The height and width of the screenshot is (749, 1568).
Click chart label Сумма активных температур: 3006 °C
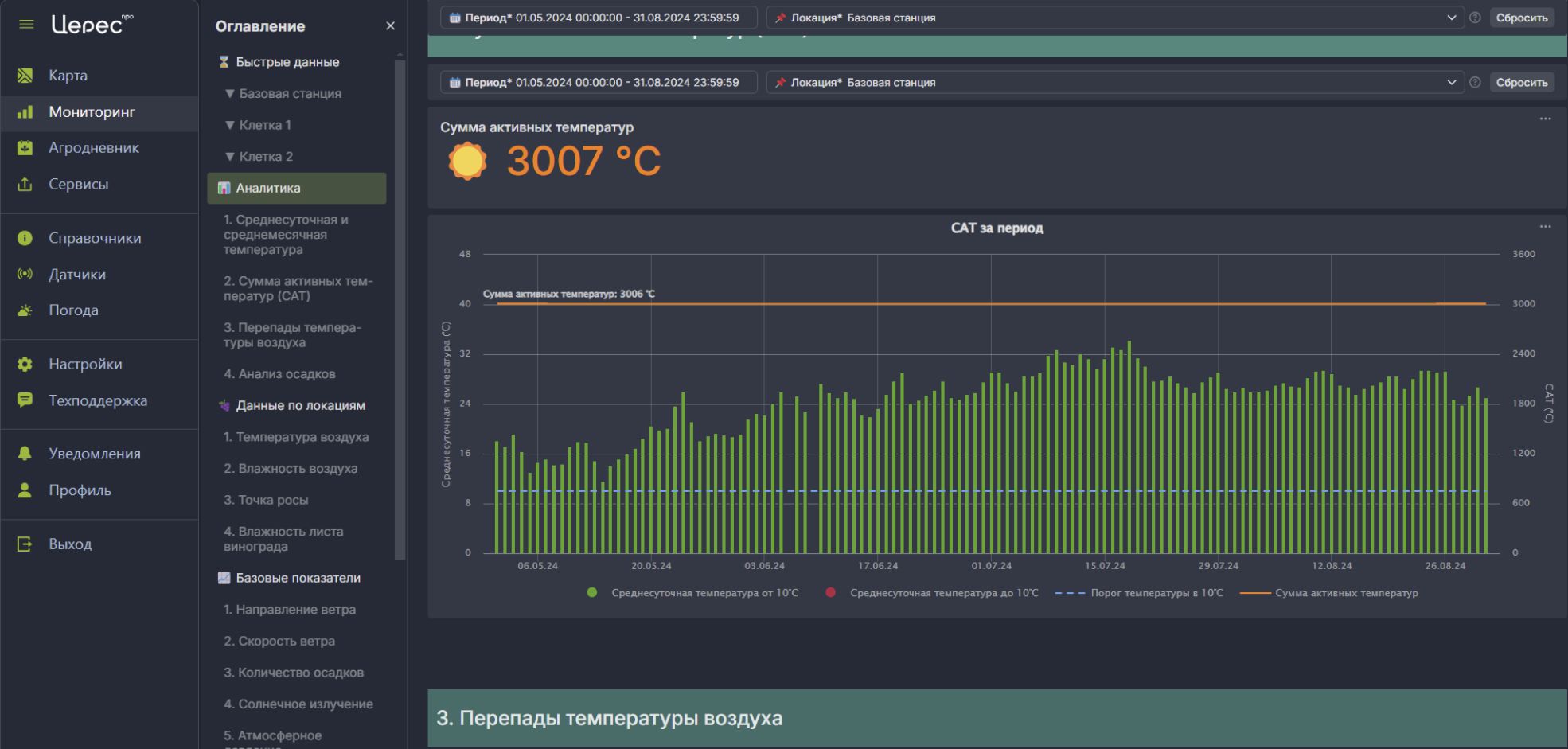click(568, 294)
